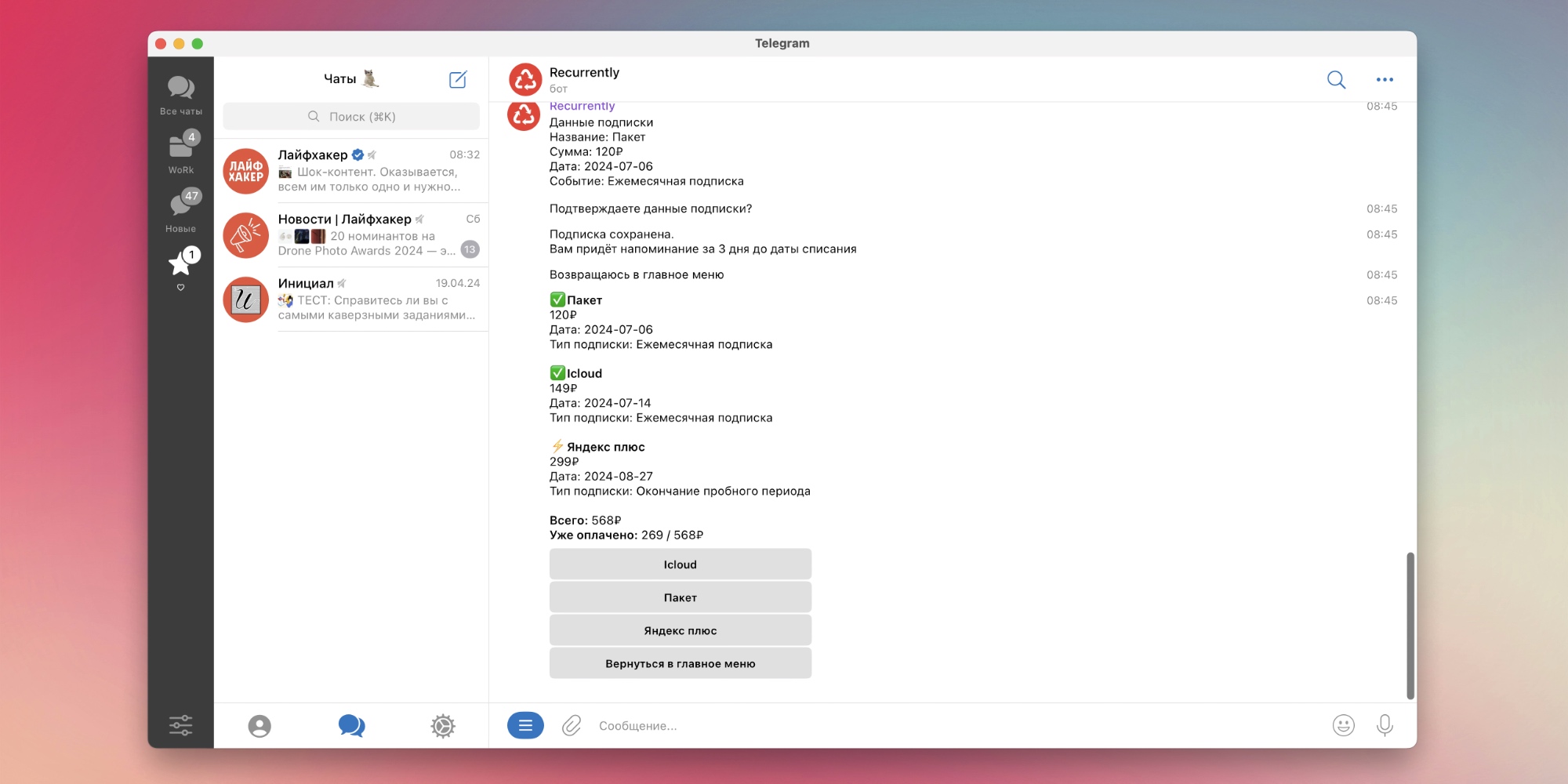Focus the Сообщение message input

pyautogui.click(x=956, y=726)
